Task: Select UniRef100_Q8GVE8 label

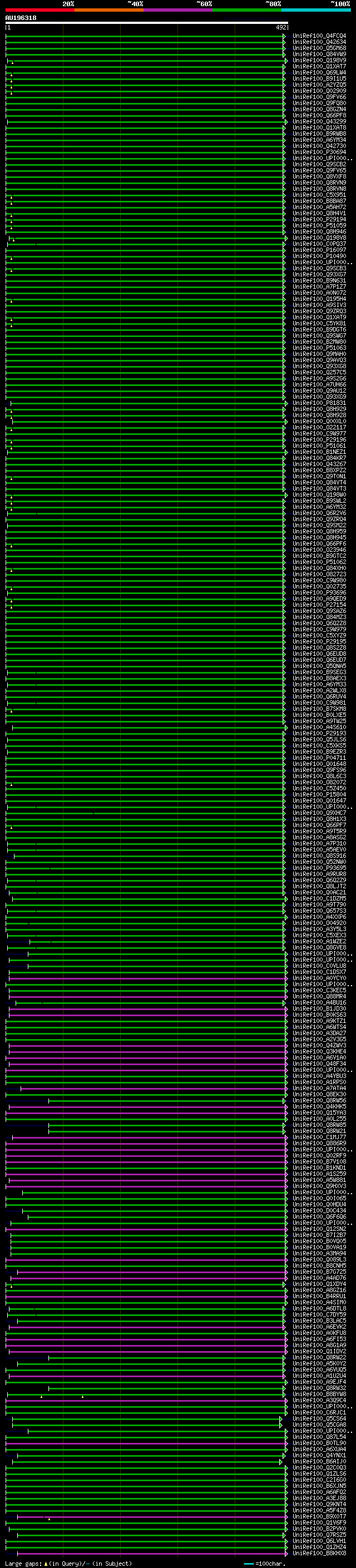Action: click(x=319, y=947)
